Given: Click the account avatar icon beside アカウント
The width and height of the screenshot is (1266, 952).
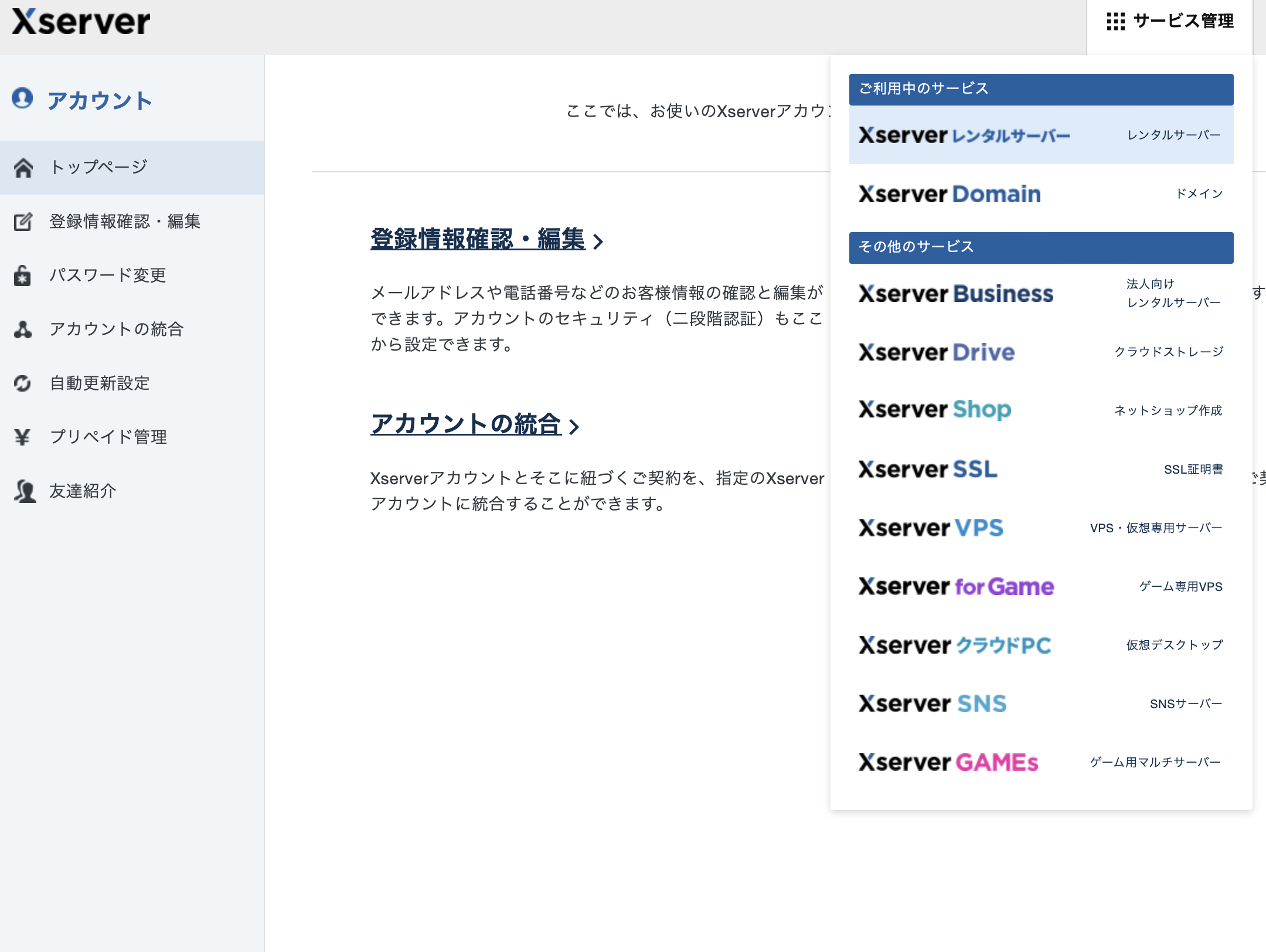Looking at the screenshot, I should coord(22,98).
